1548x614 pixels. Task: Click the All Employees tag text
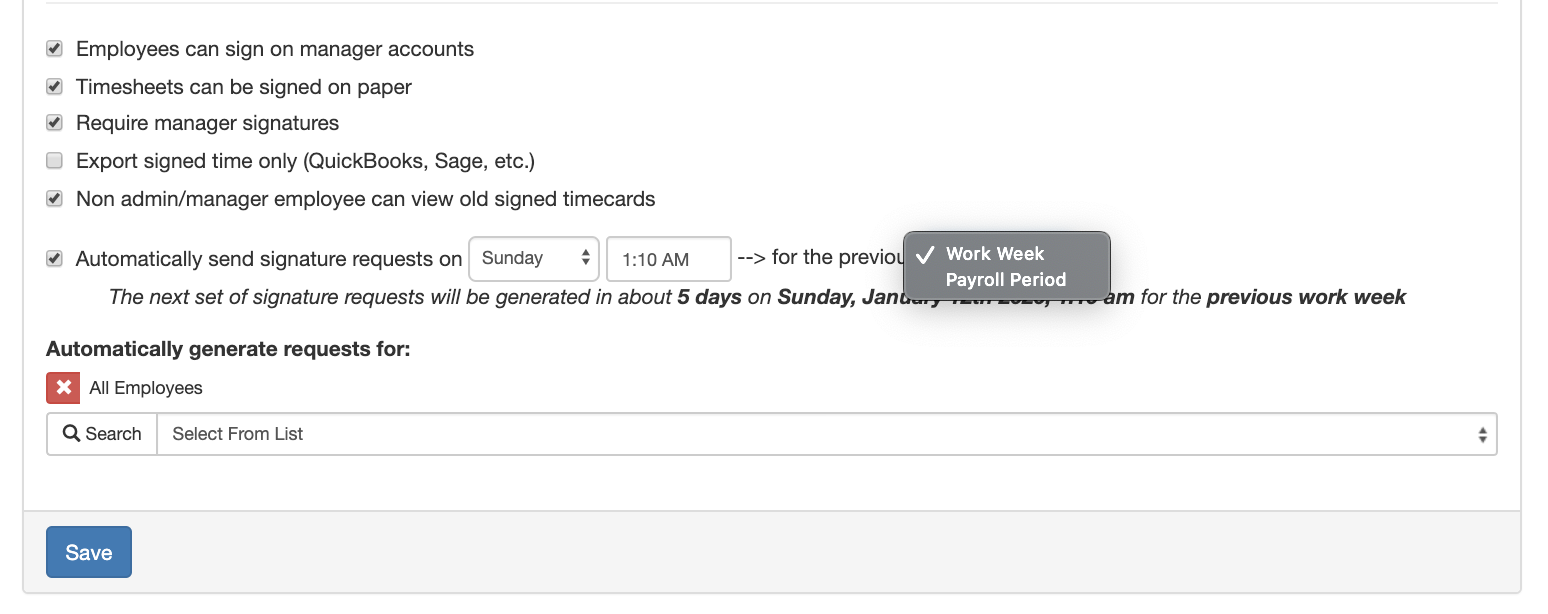coord(146,388)
